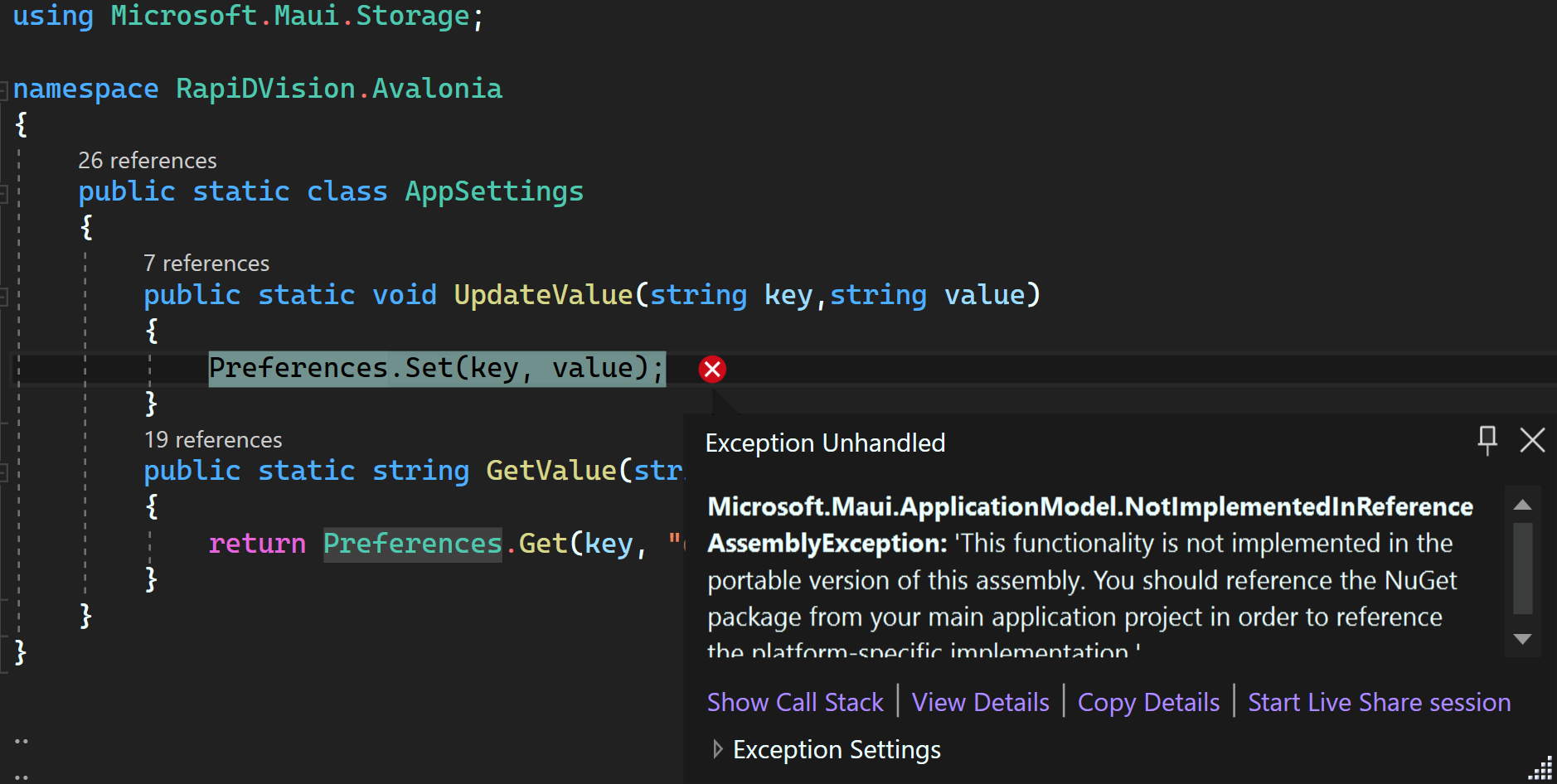Open 26 references CodeLens above AppSettings
Screen dimensions: 1557x784
pyautogui.click(x=148, y=160)
